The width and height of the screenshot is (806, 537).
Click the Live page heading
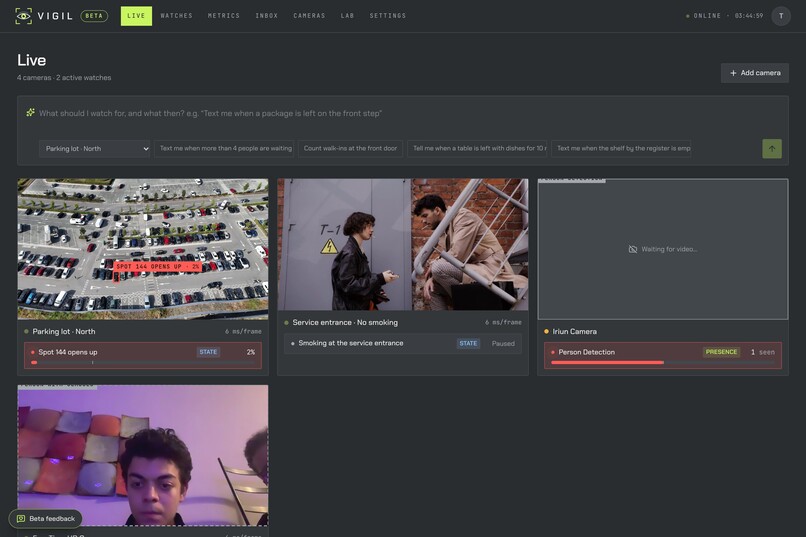click(x=31, y=60)
